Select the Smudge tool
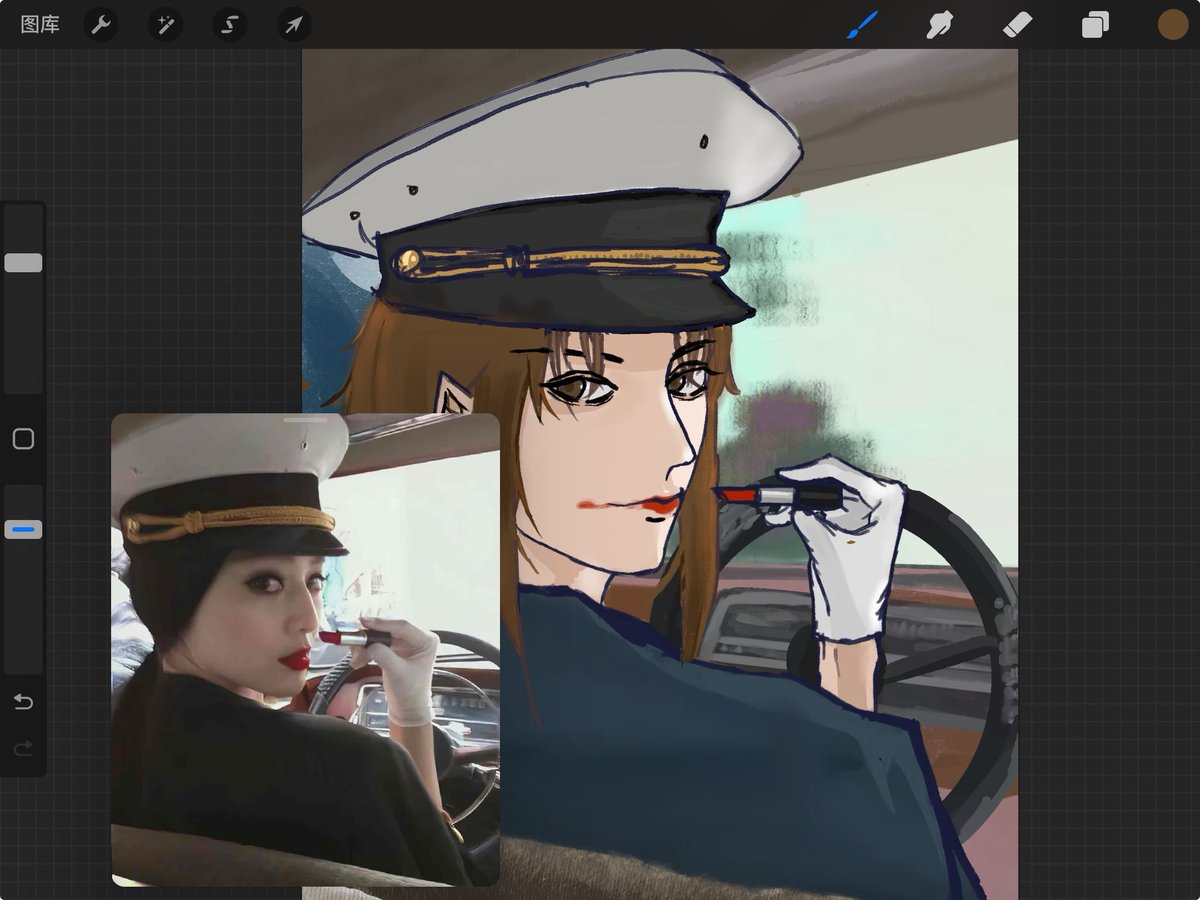 (x=939, y=25)
